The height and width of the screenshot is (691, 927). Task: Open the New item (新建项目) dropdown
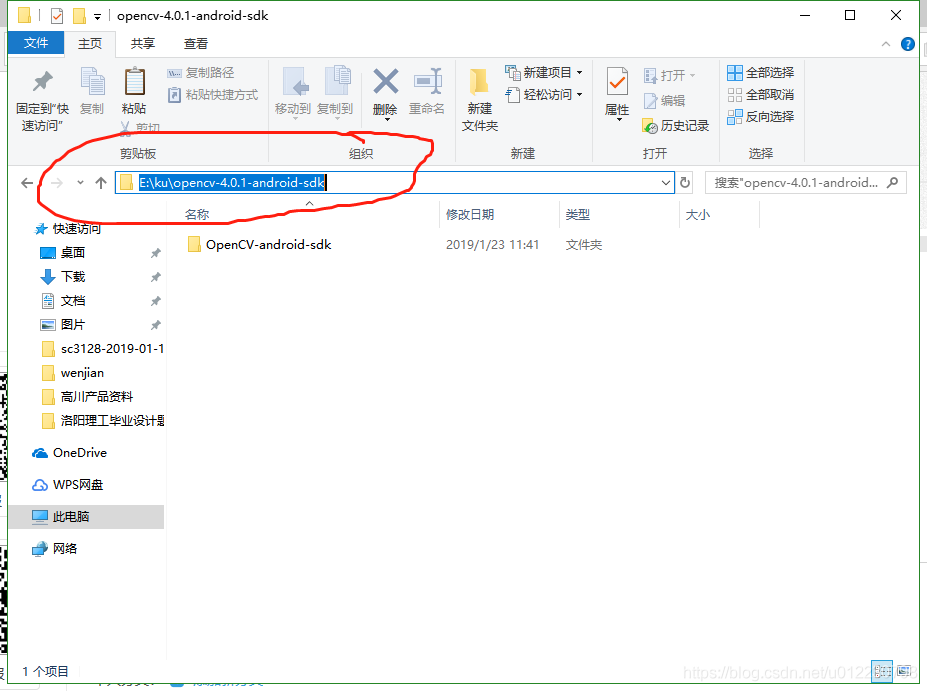point(544,73)
